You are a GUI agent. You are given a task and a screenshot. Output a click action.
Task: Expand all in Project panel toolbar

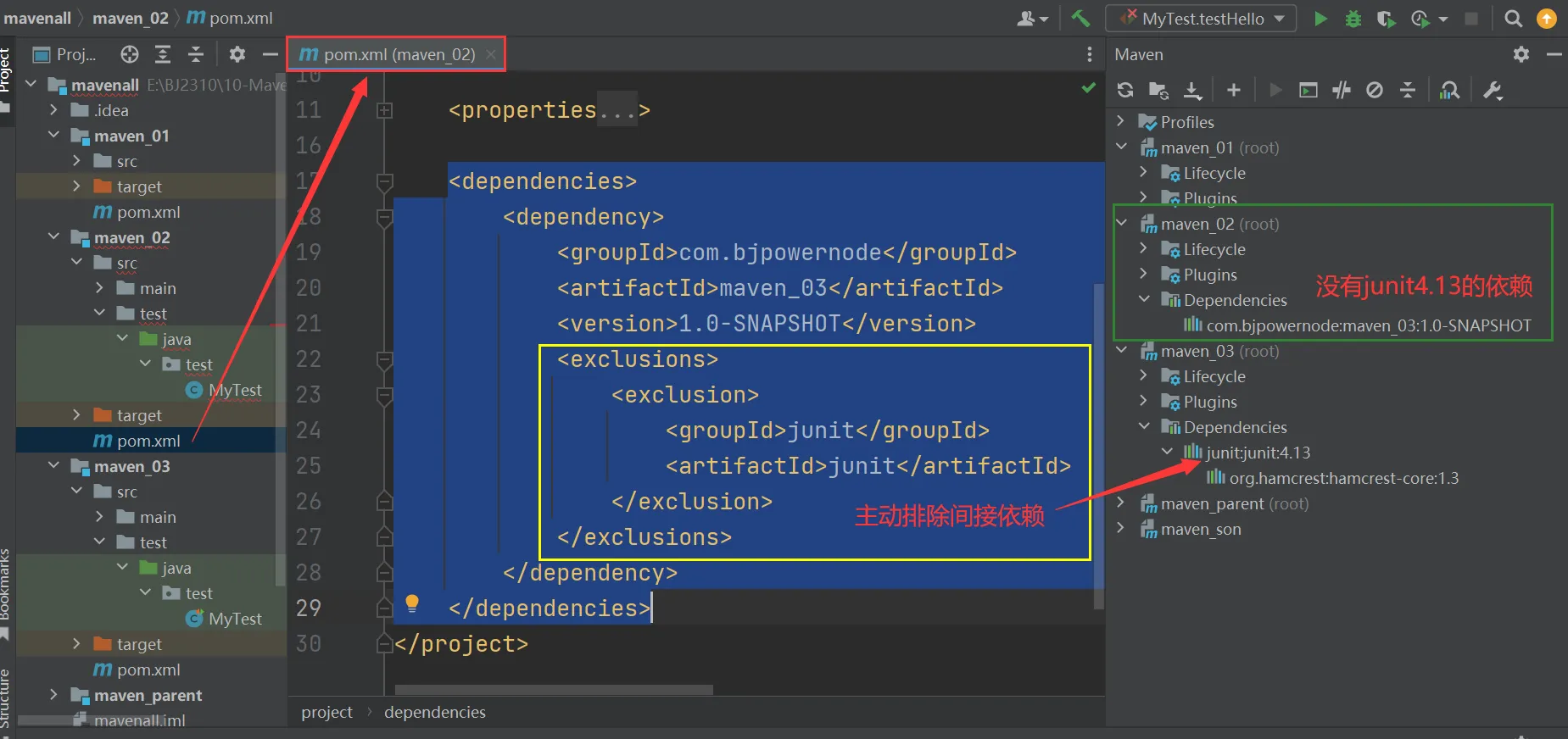(163, 54)
